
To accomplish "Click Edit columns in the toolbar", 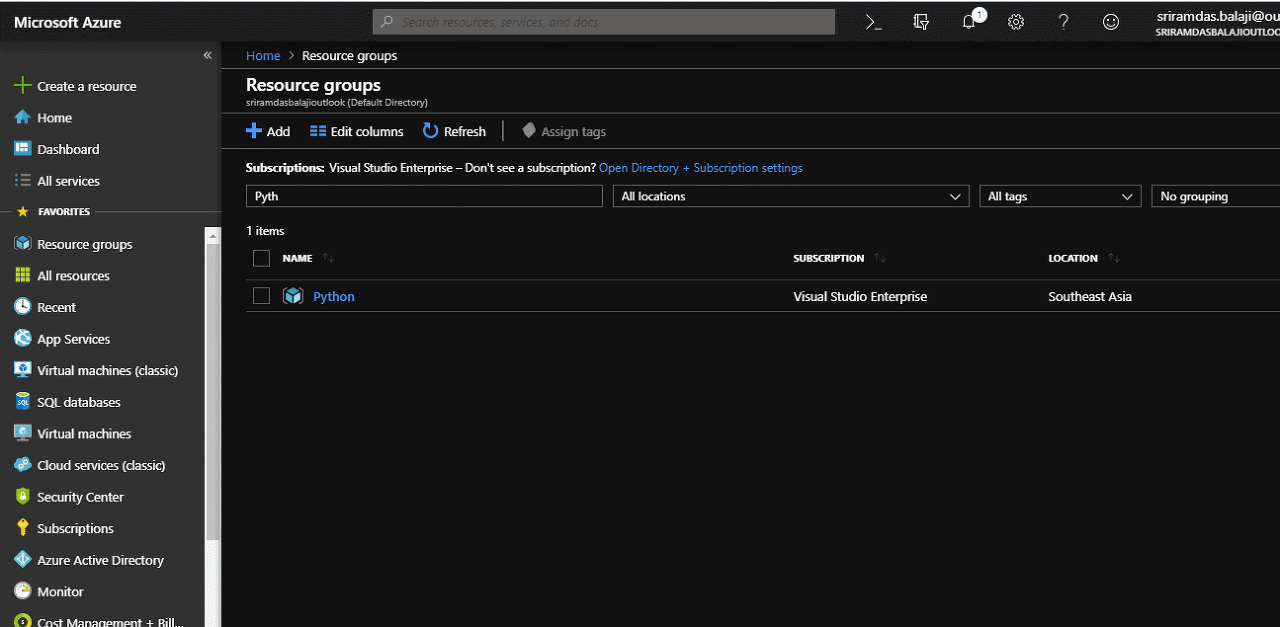I will click(357, 131).
